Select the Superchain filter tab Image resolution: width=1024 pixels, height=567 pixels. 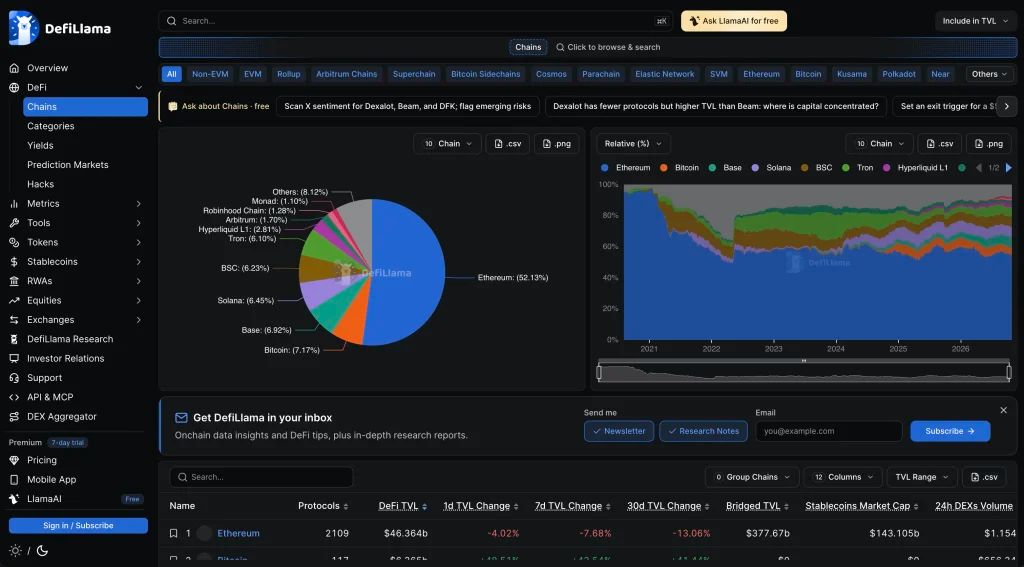(414, 74)
